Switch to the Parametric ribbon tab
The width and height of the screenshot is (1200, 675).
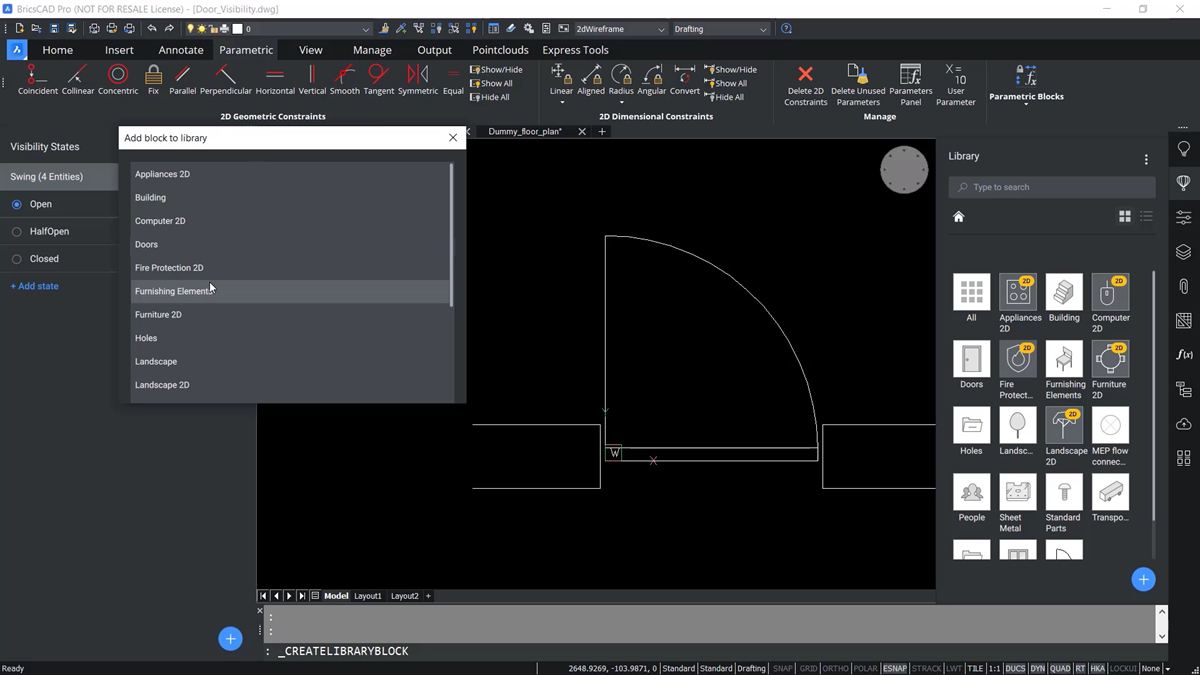[x=245, y=49]
